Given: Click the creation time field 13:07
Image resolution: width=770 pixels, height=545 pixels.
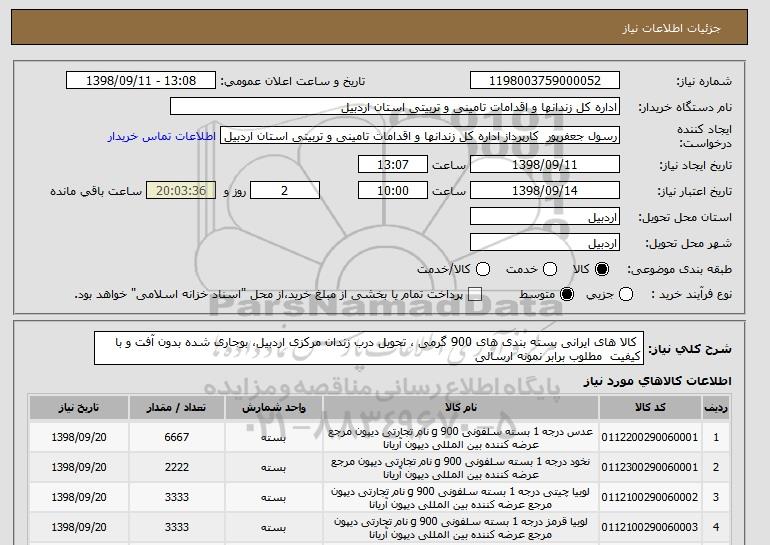Looking at the screenshot, I should (x=393, y=164).
